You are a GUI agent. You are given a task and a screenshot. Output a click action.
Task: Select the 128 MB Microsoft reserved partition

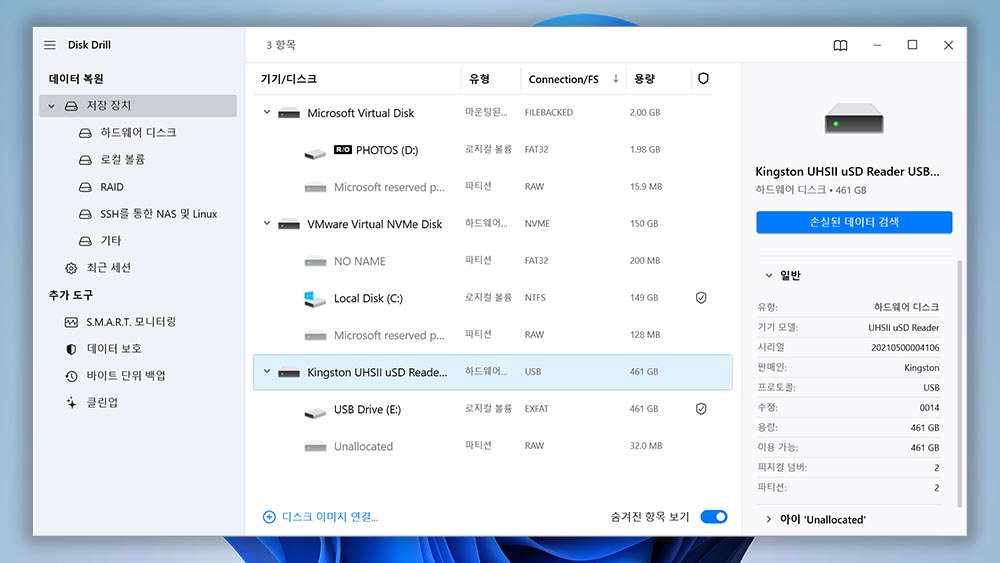pyautogui.click(x=492, y=335)
